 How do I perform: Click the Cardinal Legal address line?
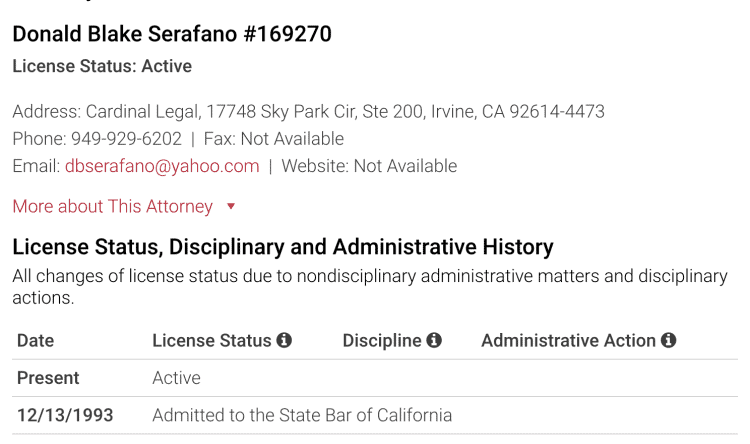[309, 111]
